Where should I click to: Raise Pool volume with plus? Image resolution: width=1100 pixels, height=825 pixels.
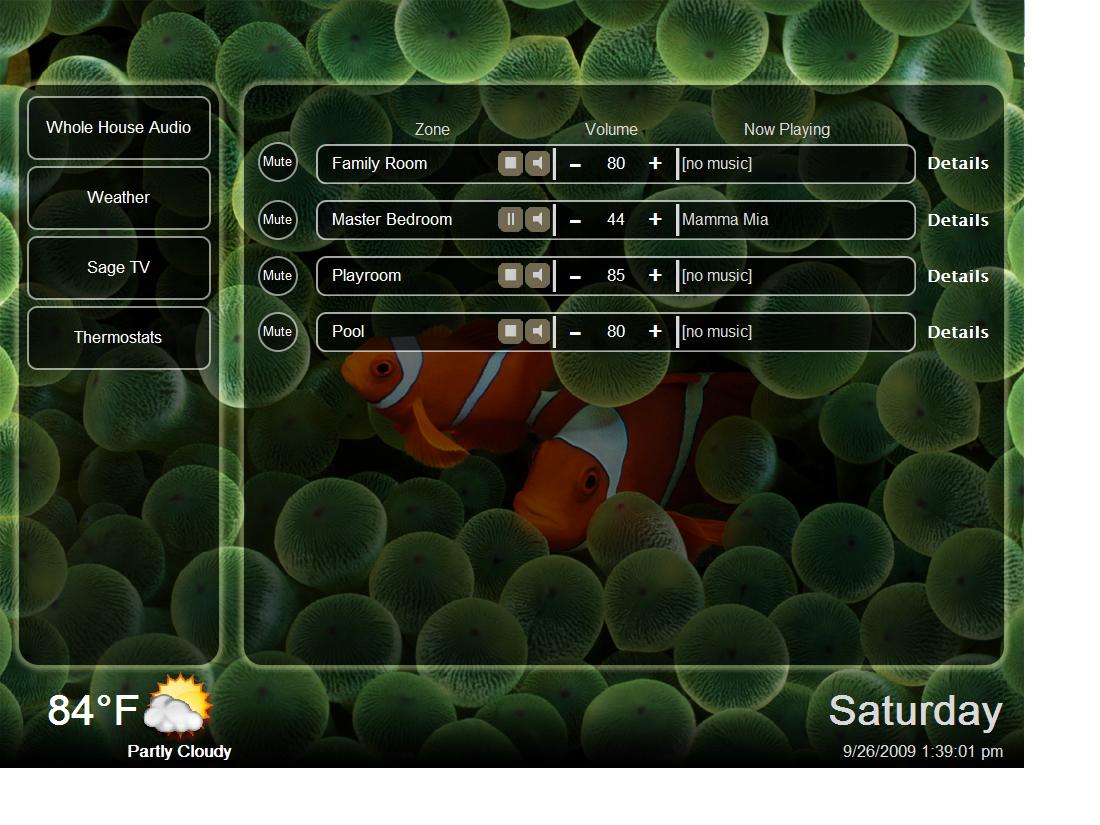(x=655, y=331)
